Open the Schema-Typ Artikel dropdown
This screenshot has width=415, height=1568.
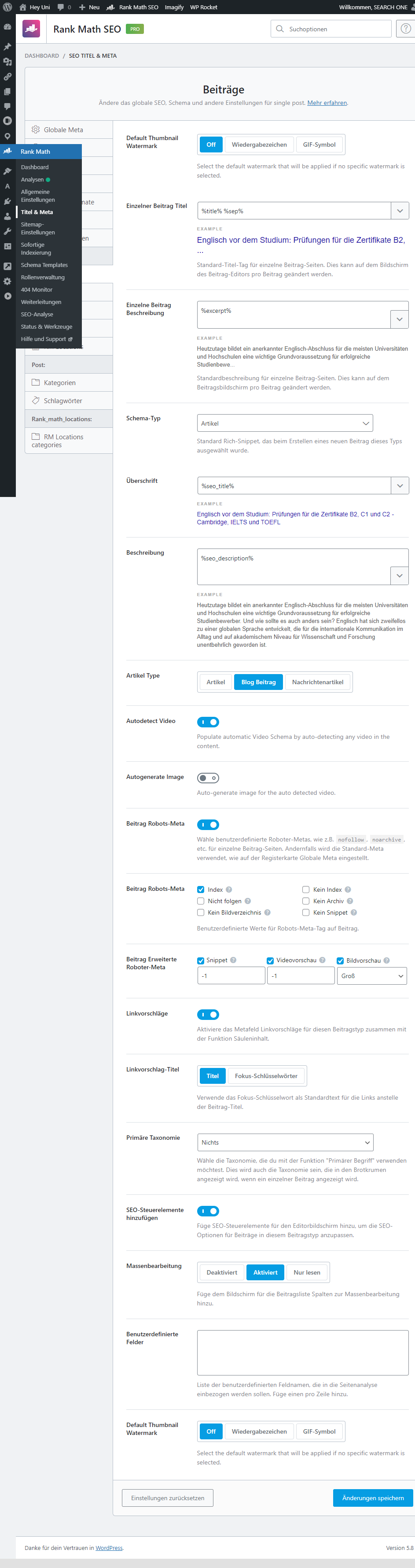pyautogui.click(x=285, y=423)
